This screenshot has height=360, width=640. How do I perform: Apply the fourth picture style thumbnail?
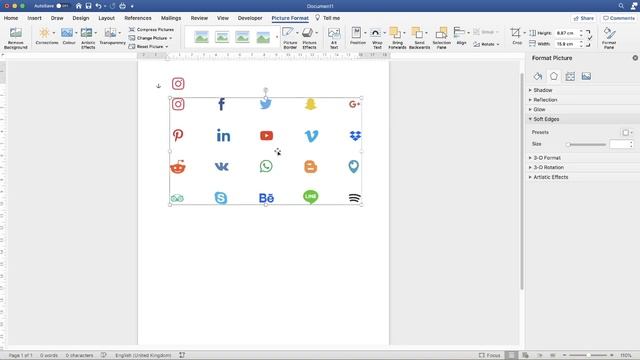click(263, 37)
